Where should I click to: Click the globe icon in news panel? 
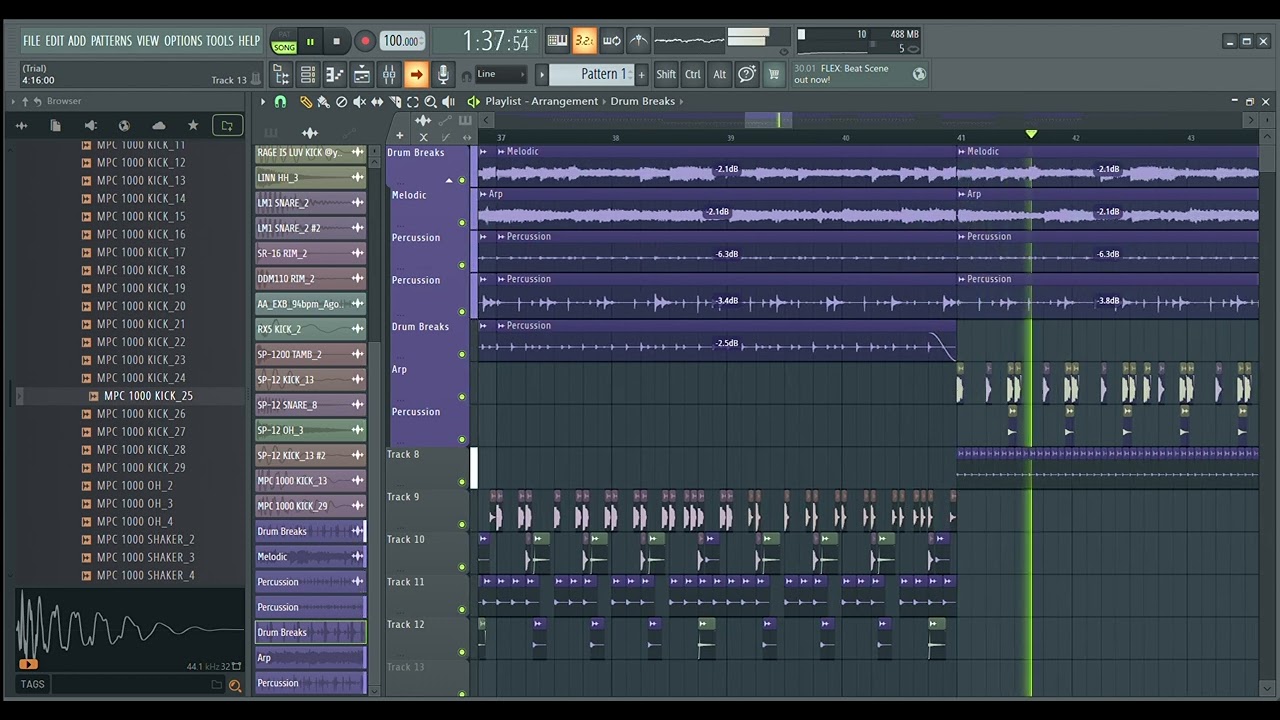[919, 73]
